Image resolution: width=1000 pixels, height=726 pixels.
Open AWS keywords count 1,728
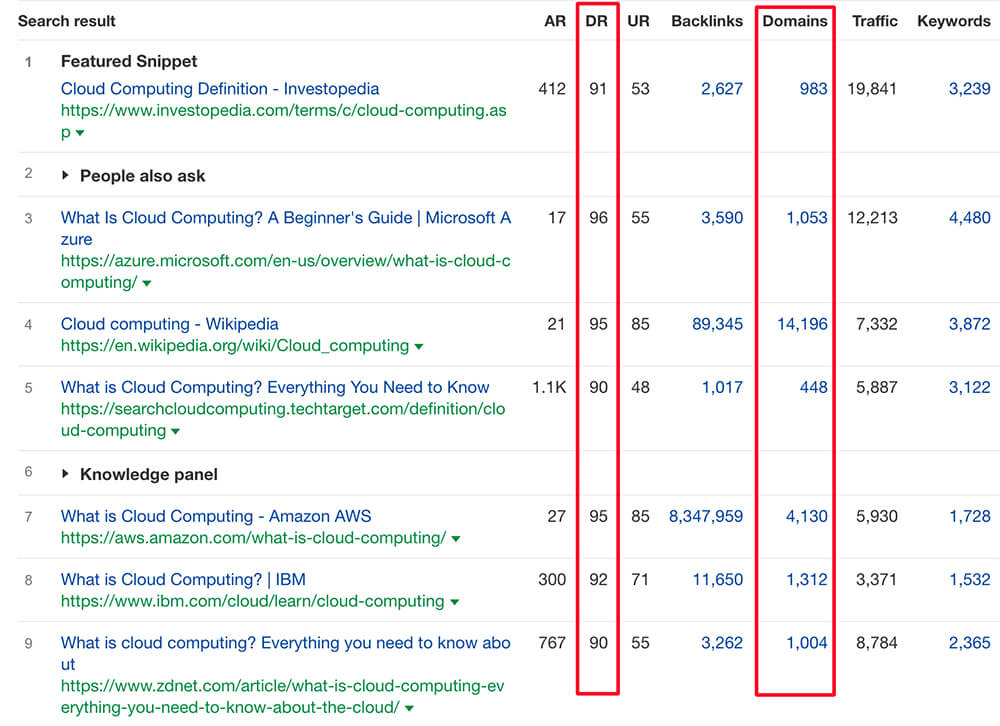(x=969, y=516)
